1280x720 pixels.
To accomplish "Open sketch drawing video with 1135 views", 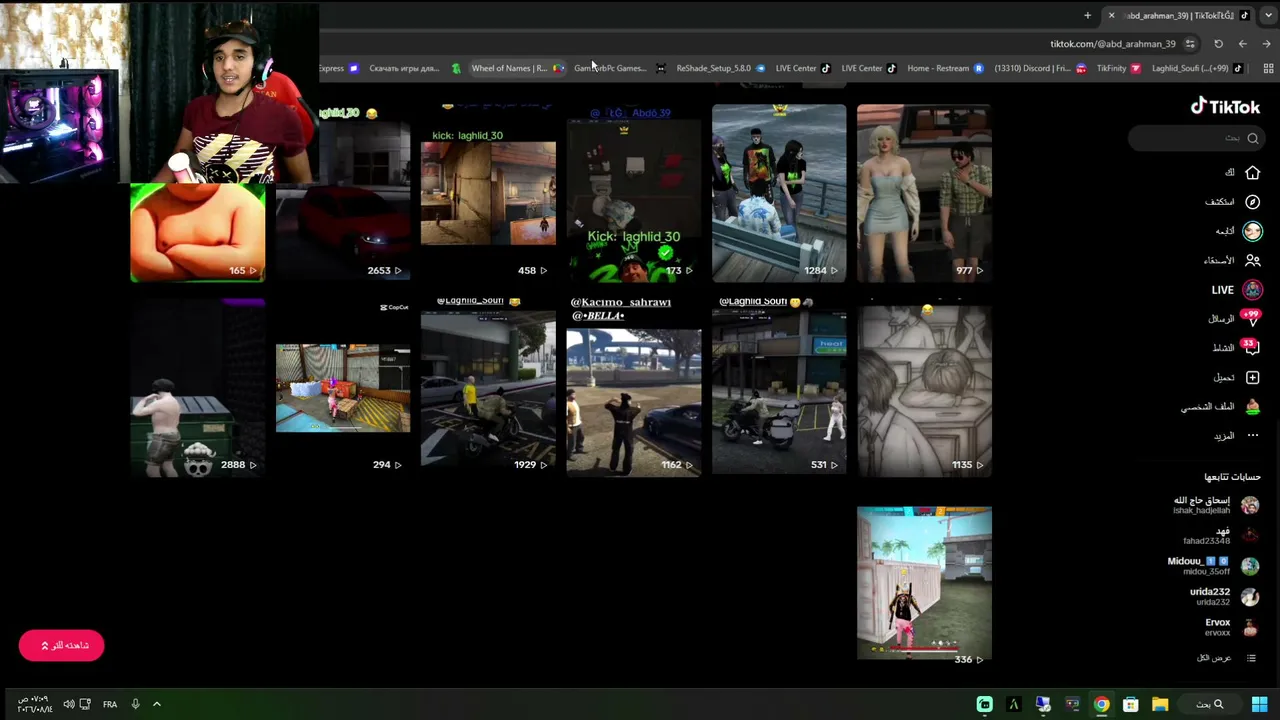I will pyautogui.click(x=924, y=387).
